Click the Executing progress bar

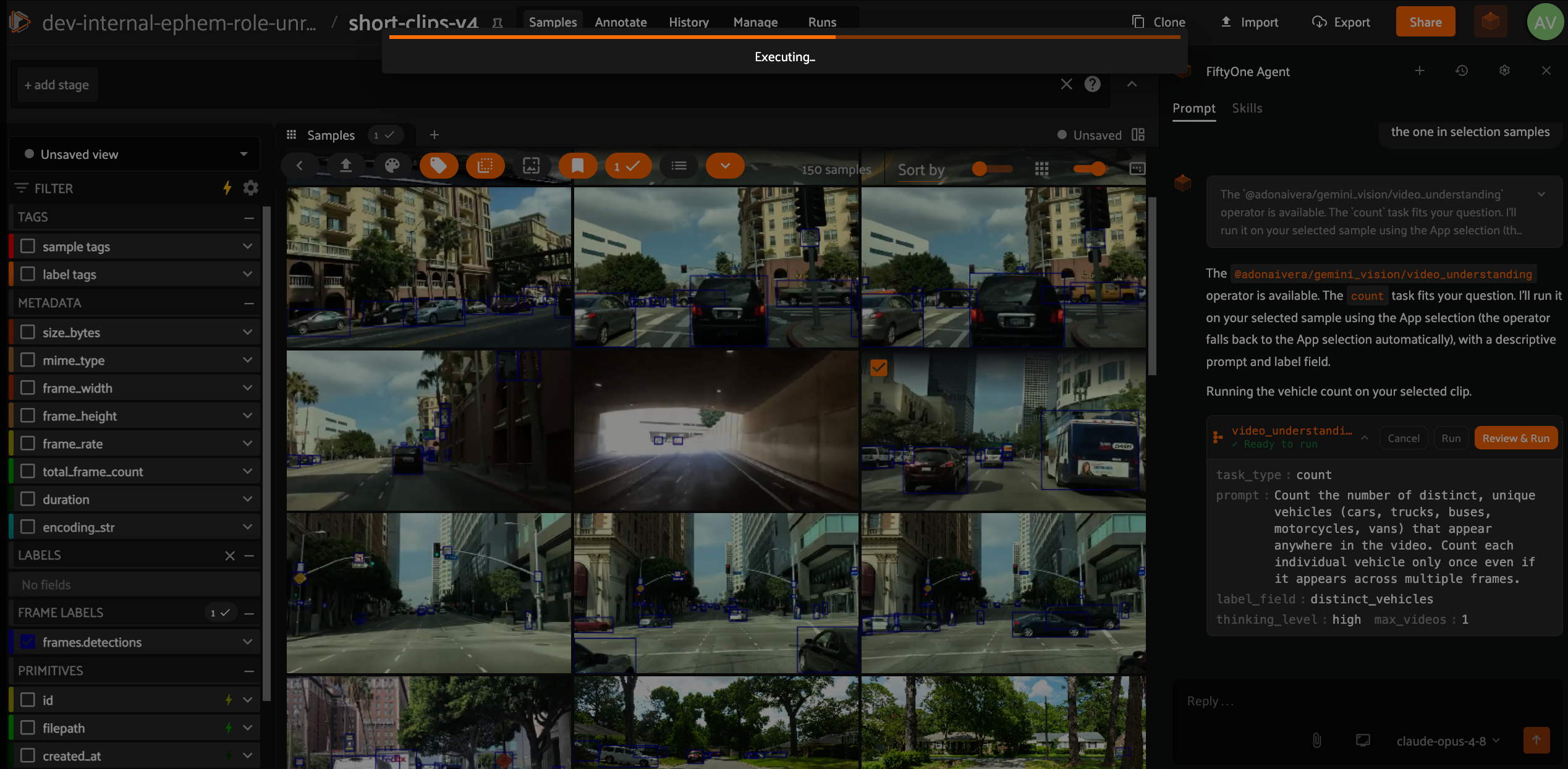(785, 37)
